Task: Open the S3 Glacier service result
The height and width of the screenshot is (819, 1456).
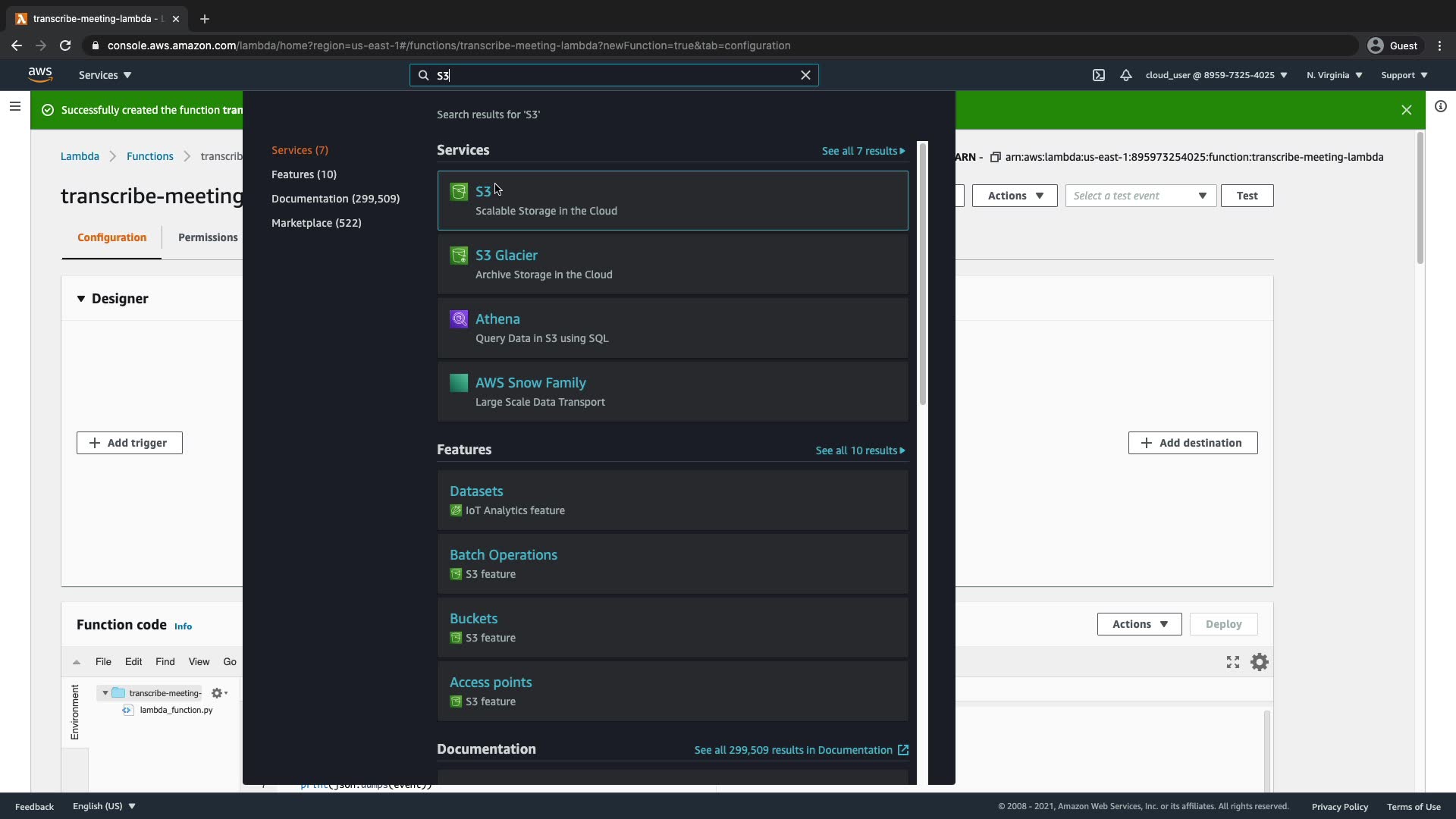Action: [506, 256]
